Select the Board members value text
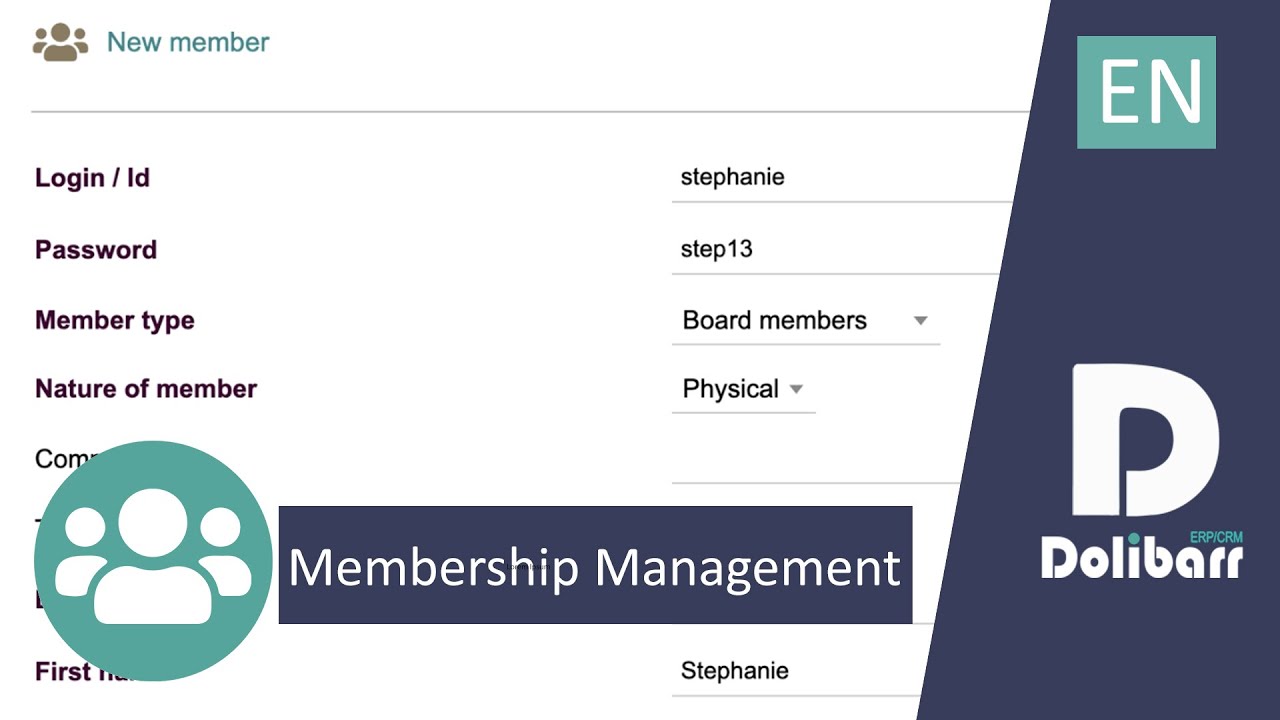The width and height of the screenshot is (1280, 720). click(774, 321)
